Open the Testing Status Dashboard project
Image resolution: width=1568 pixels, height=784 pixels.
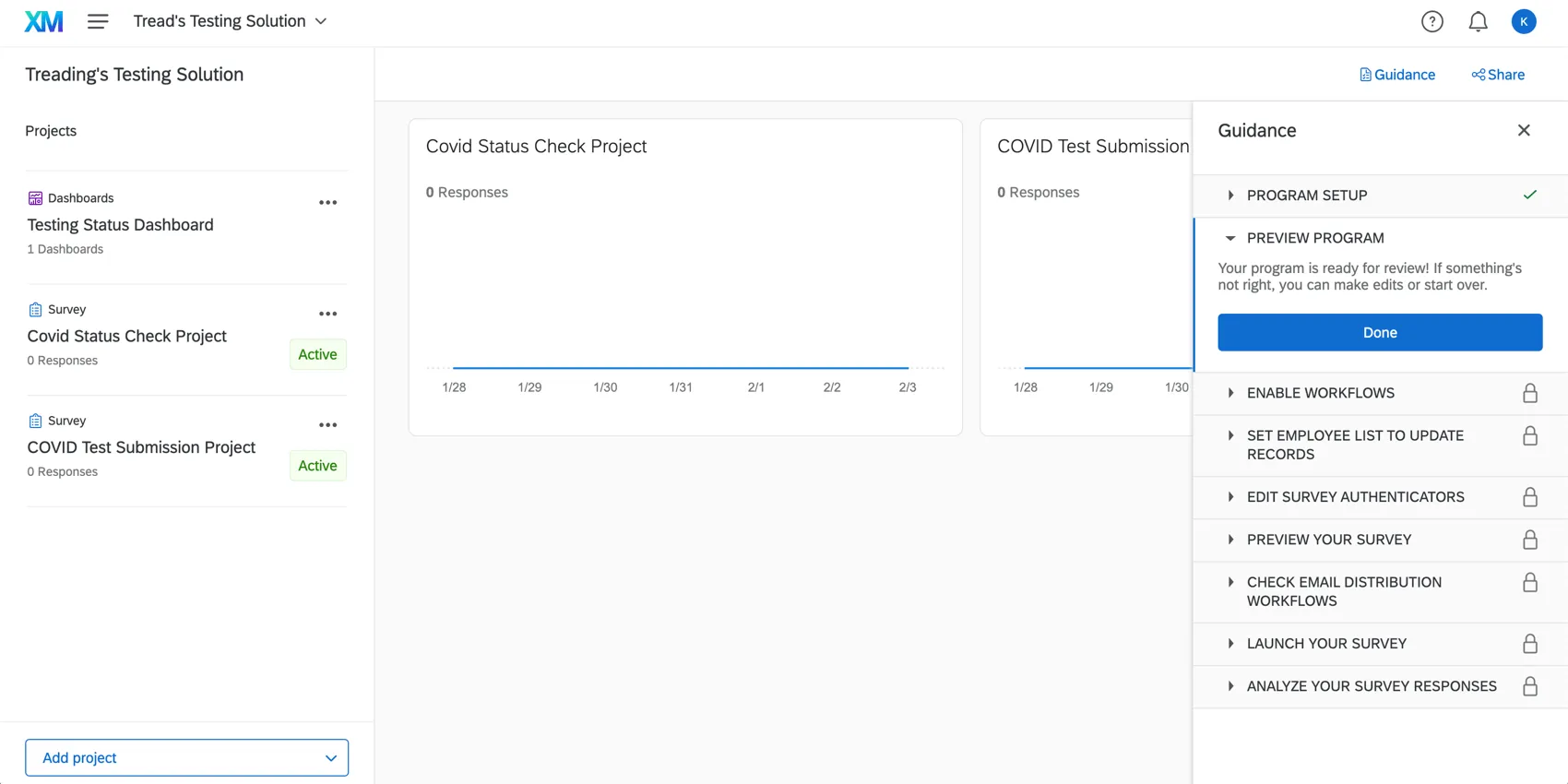[120, 225]
